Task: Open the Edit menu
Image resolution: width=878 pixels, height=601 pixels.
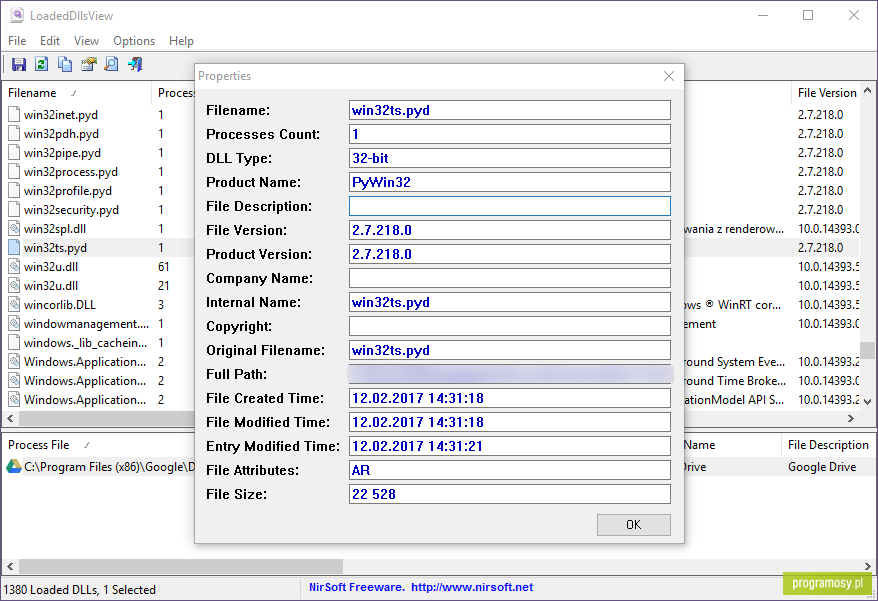Action: coord(50,41)
